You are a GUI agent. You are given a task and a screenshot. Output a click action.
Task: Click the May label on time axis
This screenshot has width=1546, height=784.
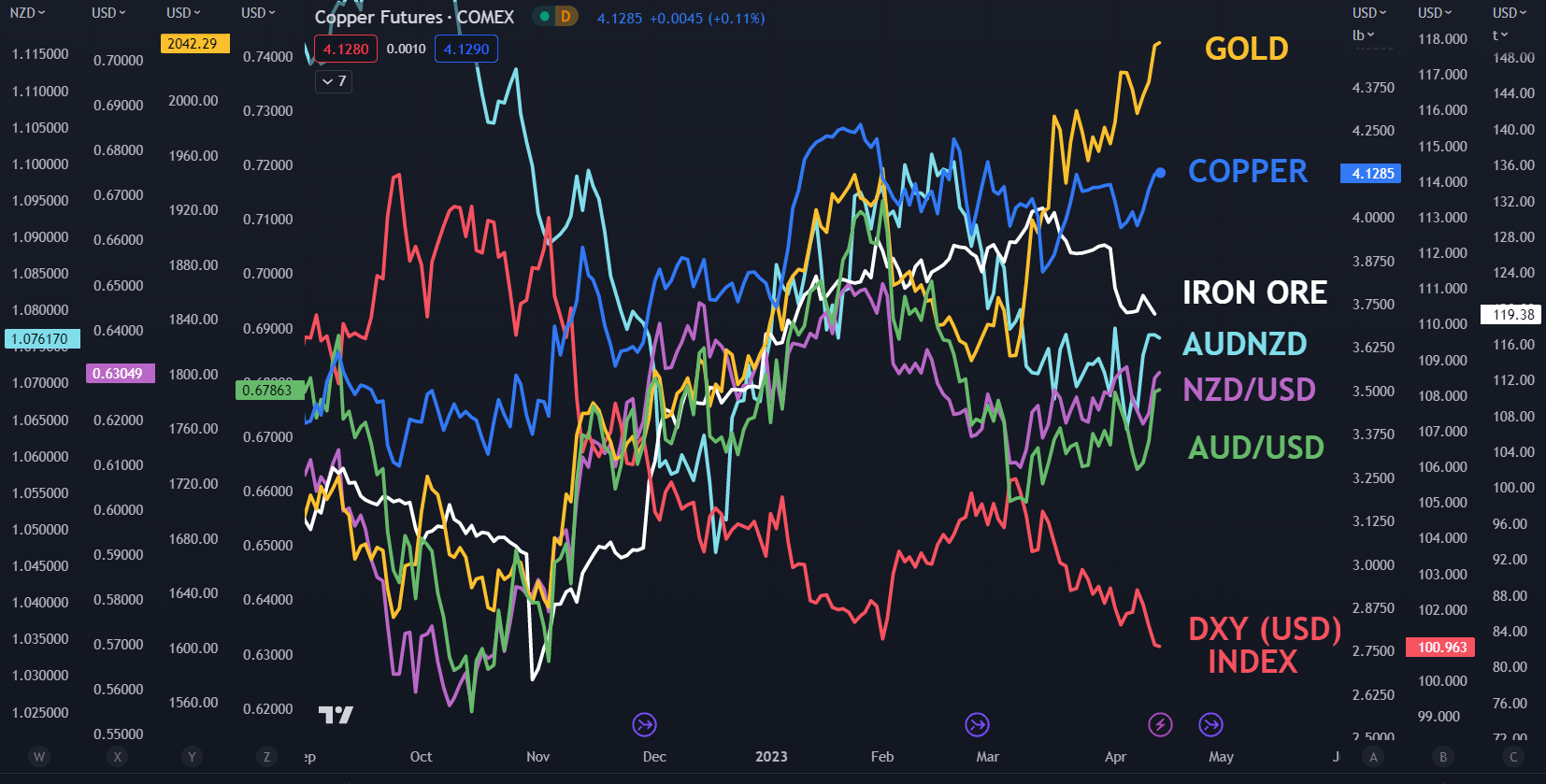click(x=1221, y=757)
